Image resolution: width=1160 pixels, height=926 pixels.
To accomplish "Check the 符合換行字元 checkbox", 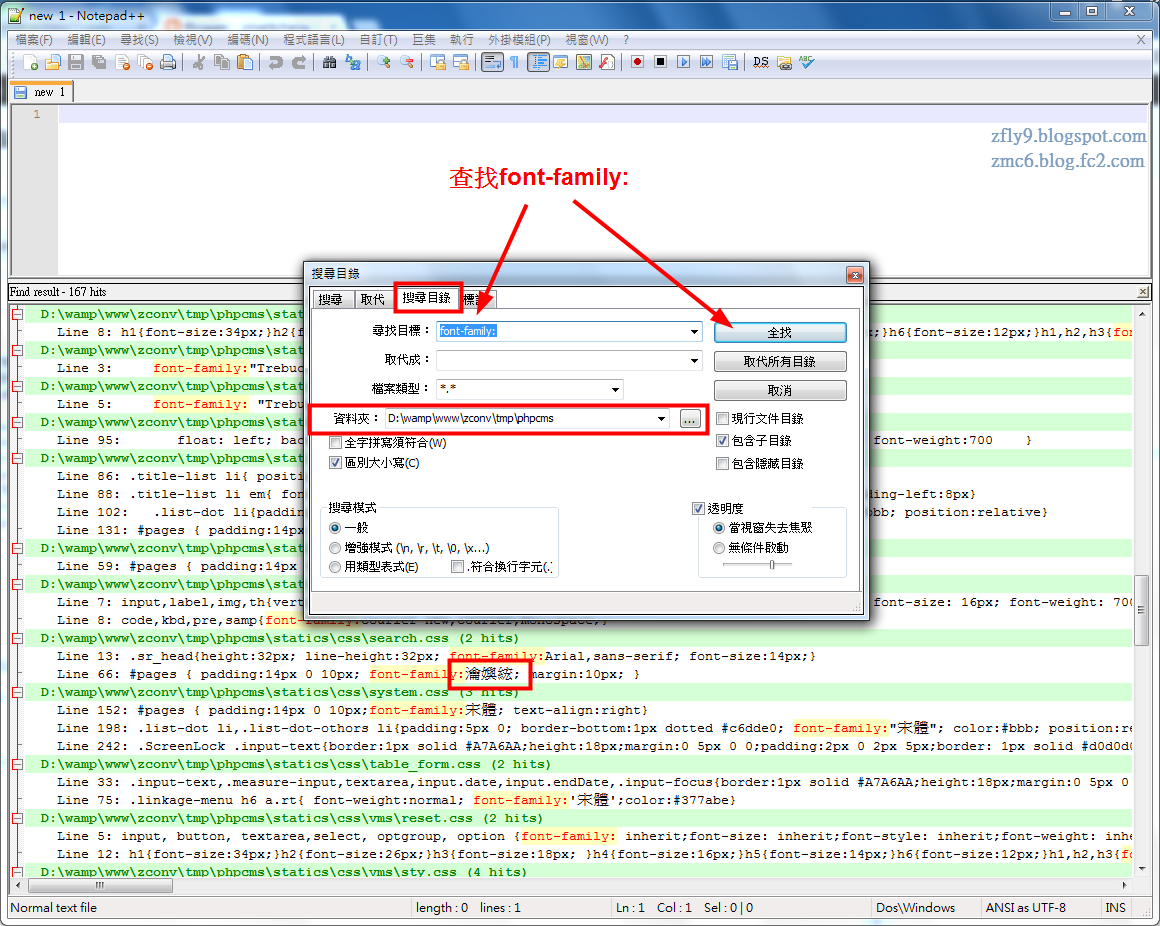I will 457,567.
